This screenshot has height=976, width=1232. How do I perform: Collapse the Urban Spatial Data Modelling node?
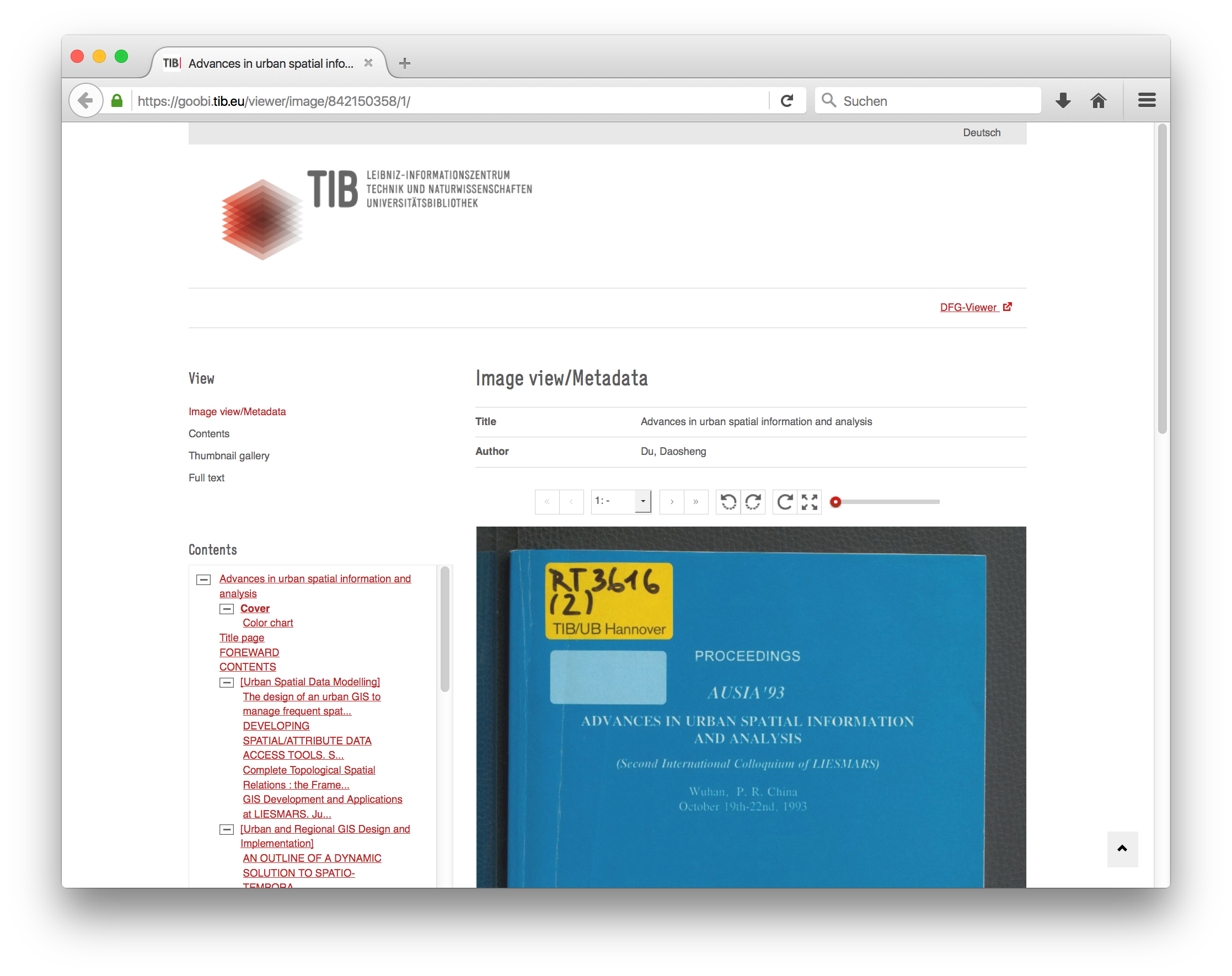tap(227, 682)
